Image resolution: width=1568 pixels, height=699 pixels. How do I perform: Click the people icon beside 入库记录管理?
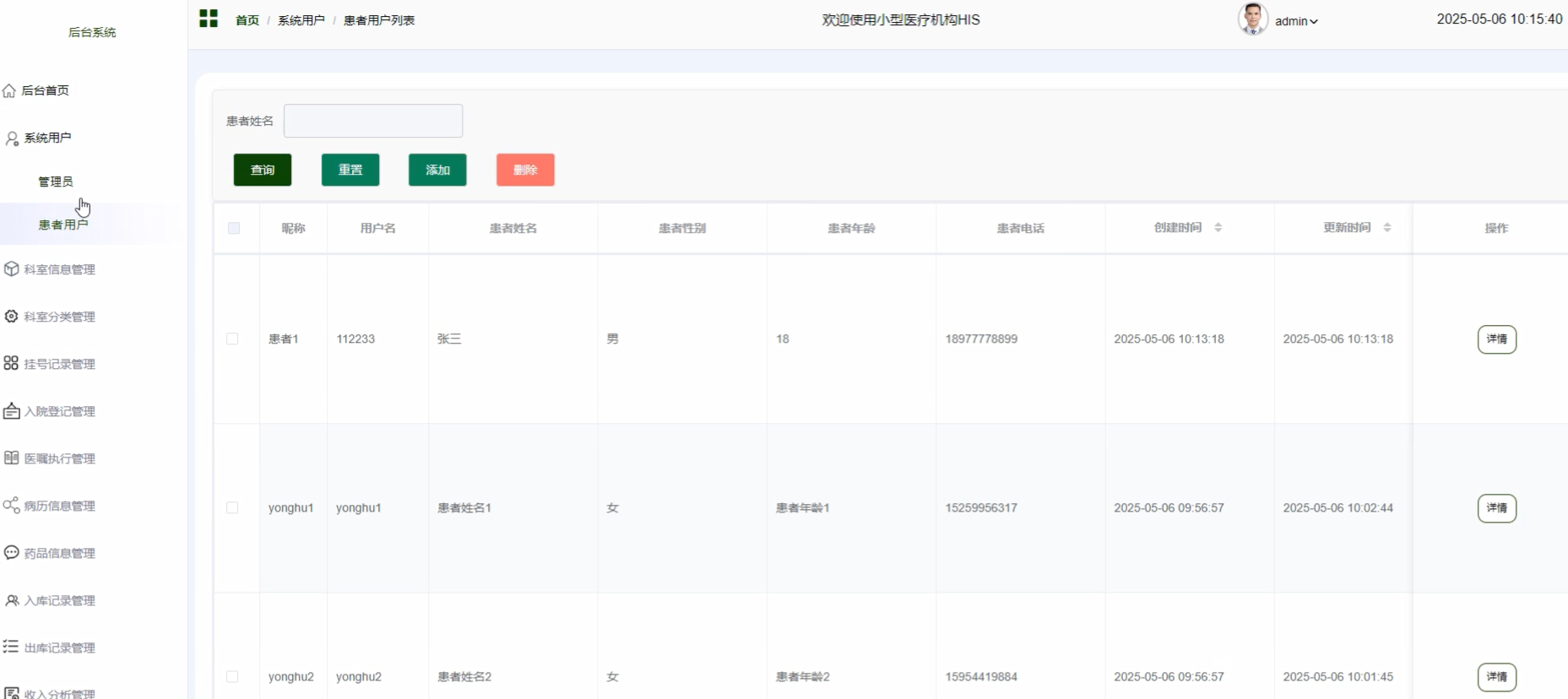(12, 600)
